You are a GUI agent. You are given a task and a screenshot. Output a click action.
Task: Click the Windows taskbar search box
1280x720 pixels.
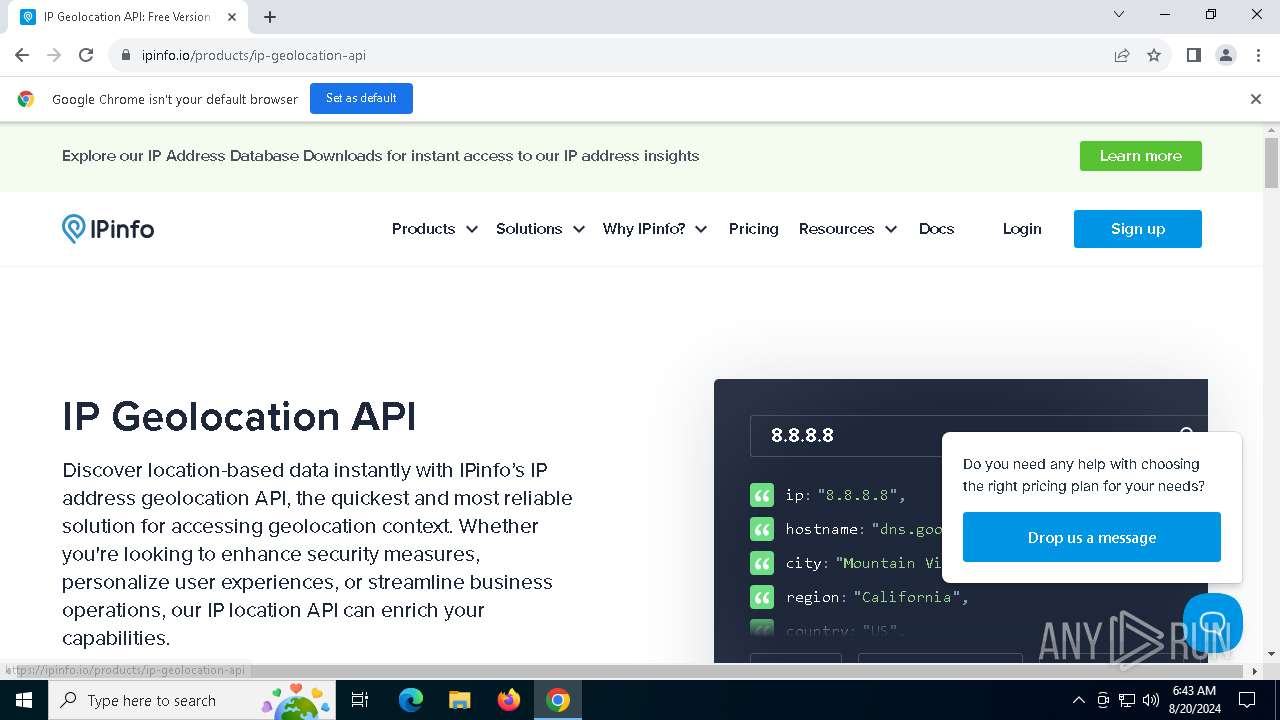pyautogui.click(x=192, y=700)
